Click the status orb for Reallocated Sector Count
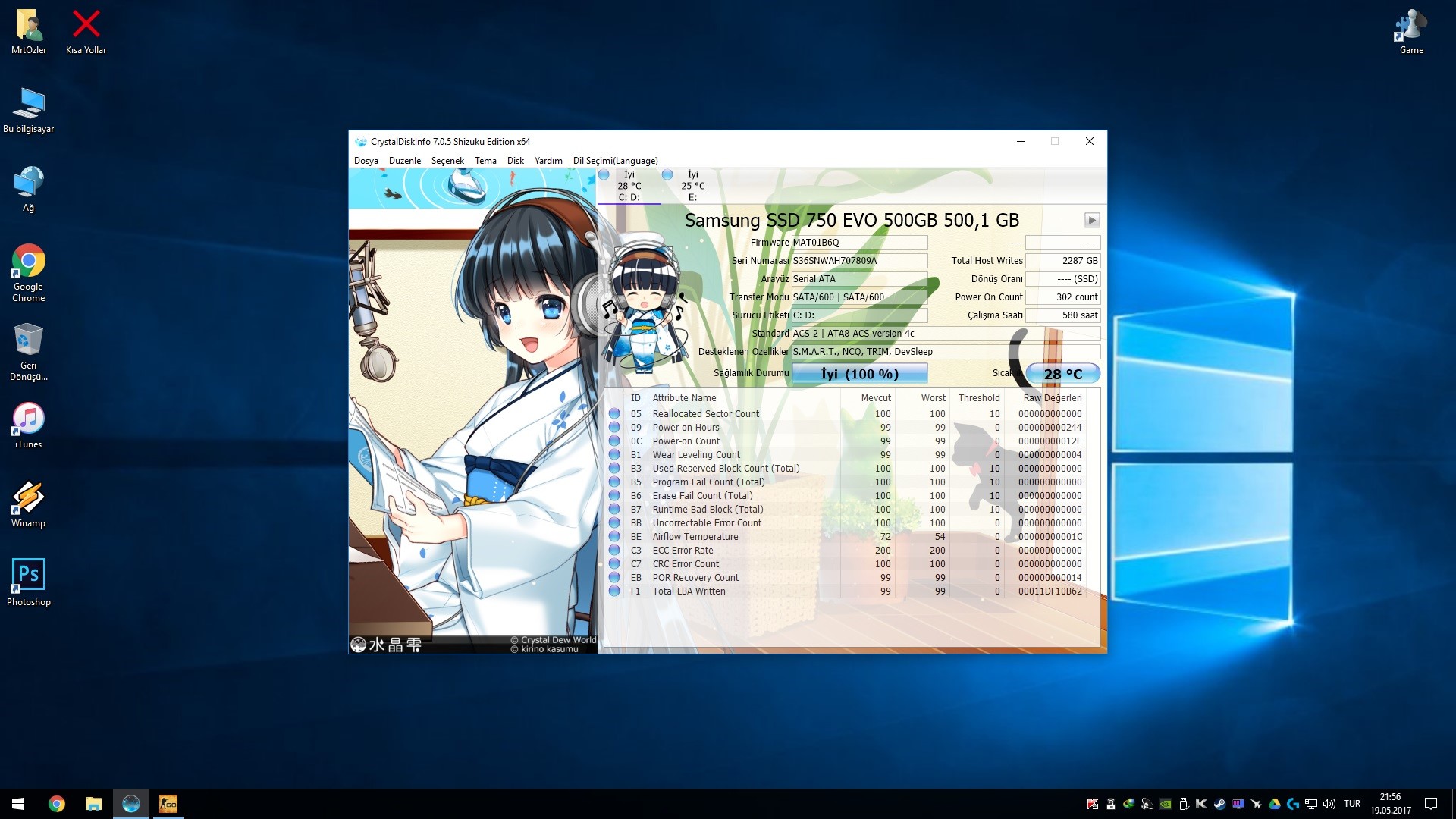 tap(614, 414)
